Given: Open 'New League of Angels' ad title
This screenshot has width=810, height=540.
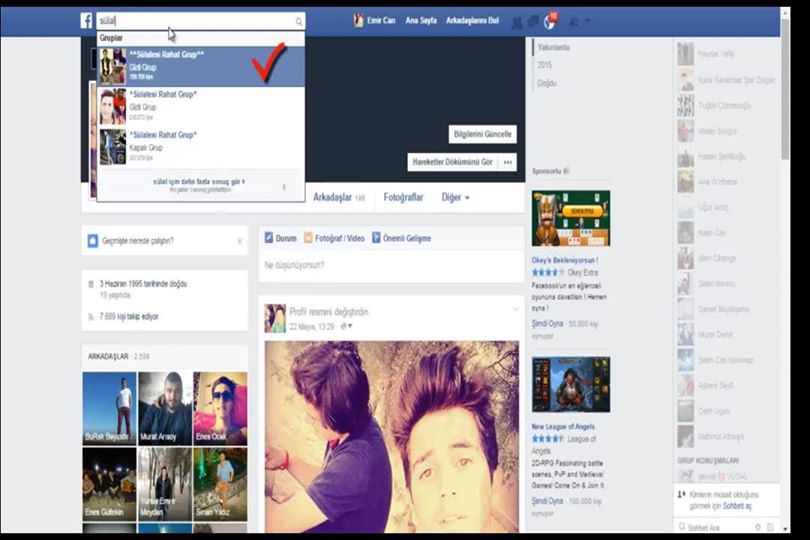Looking at the screenshot, I should click(x=563, y=427).
